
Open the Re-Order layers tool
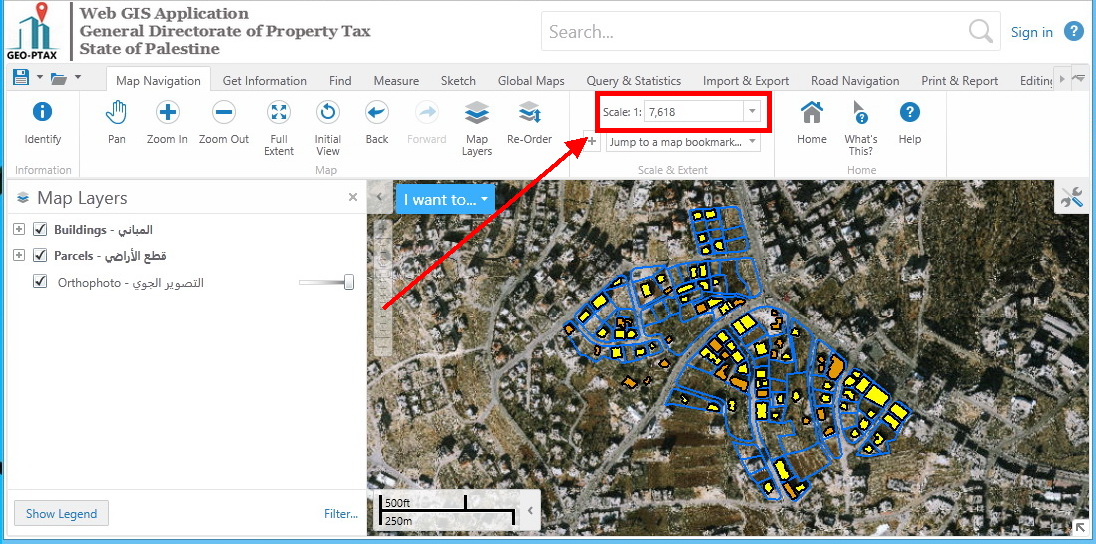(529, 123)
